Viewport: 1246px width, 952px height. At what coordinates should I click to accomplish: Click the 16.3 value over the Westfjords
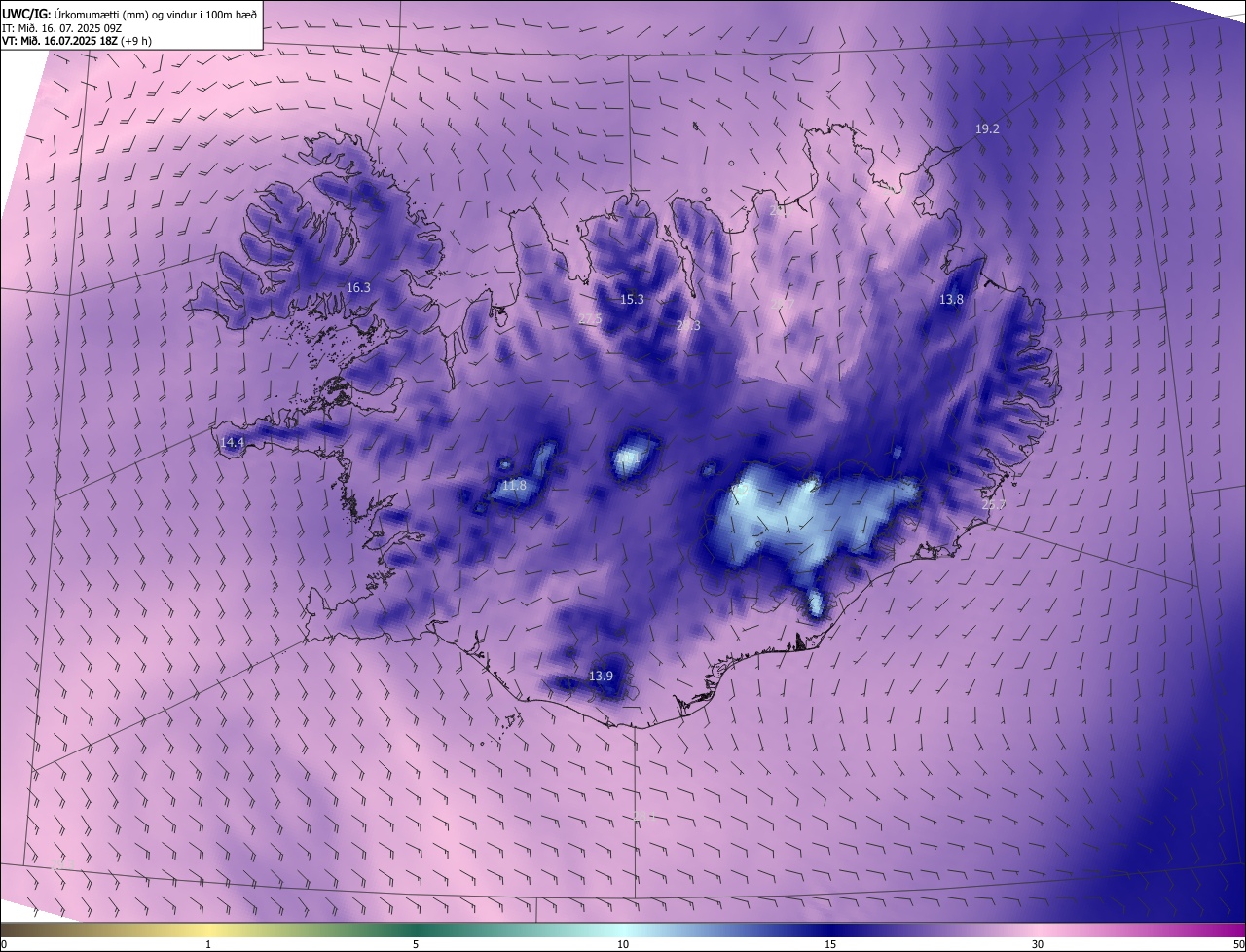358,287
